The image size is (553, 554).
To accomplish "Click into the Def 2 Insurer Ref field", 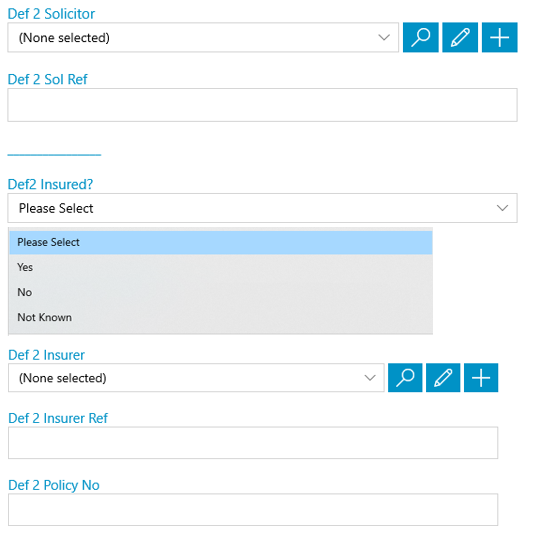I will tap(253, 443).
